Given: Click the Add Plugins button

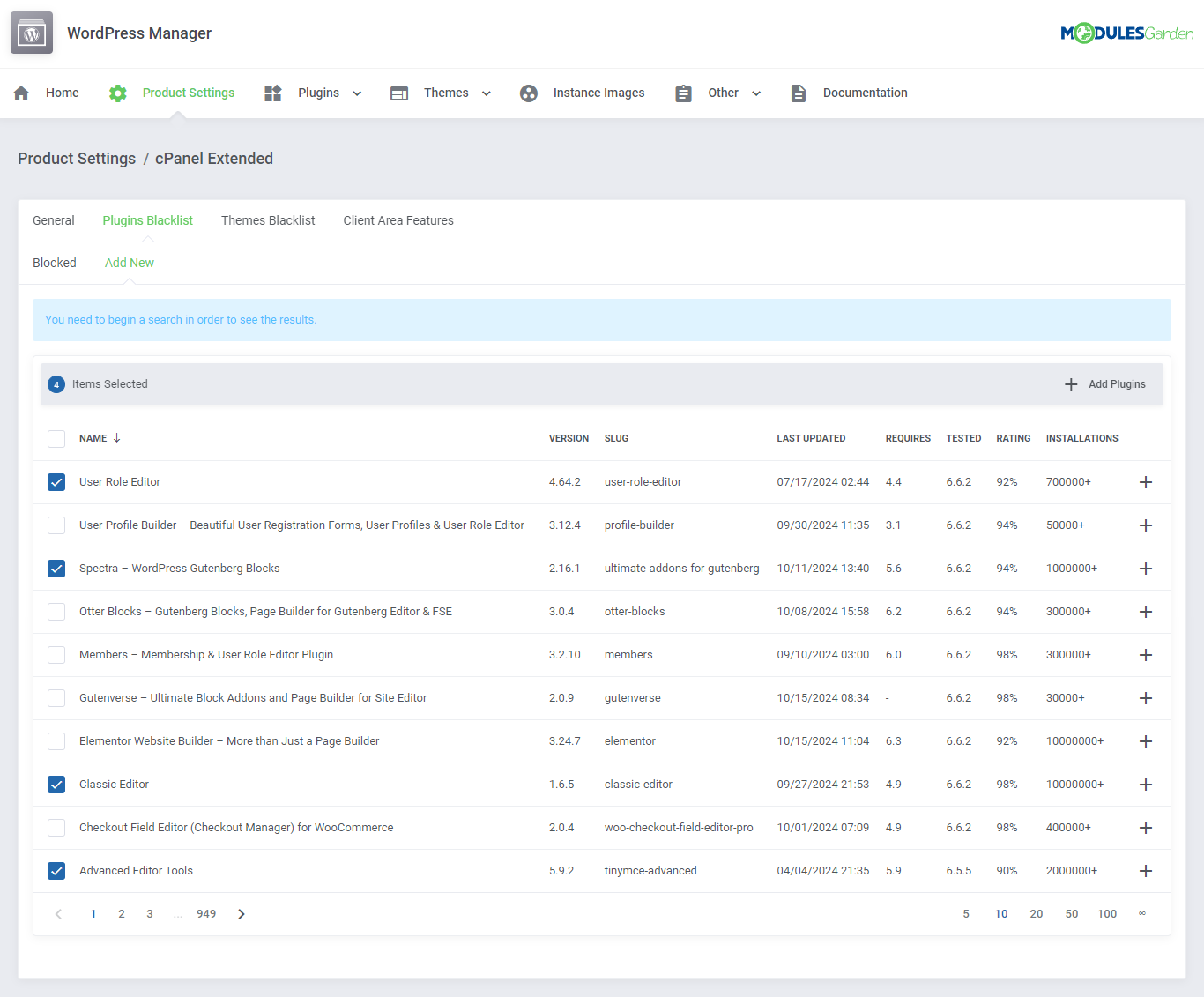Looking at the screenshot, I should coord(1104,384).
